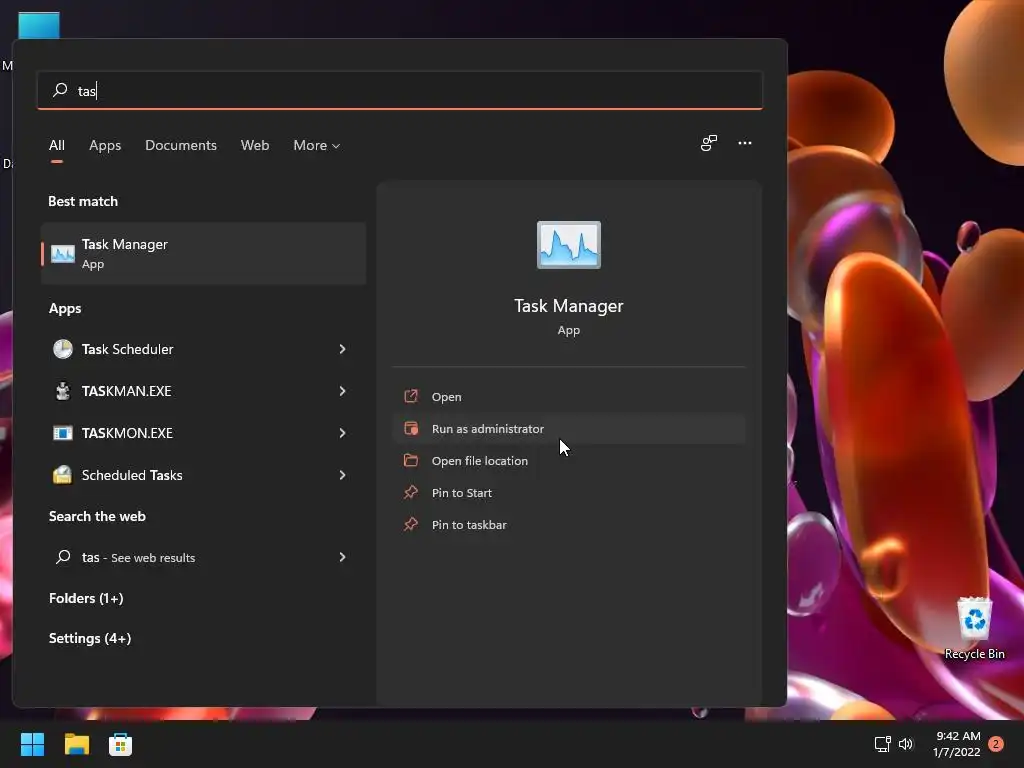Expand the Settings (4+) section
This screenshot has width=1024, height=768.
point(90,638)
